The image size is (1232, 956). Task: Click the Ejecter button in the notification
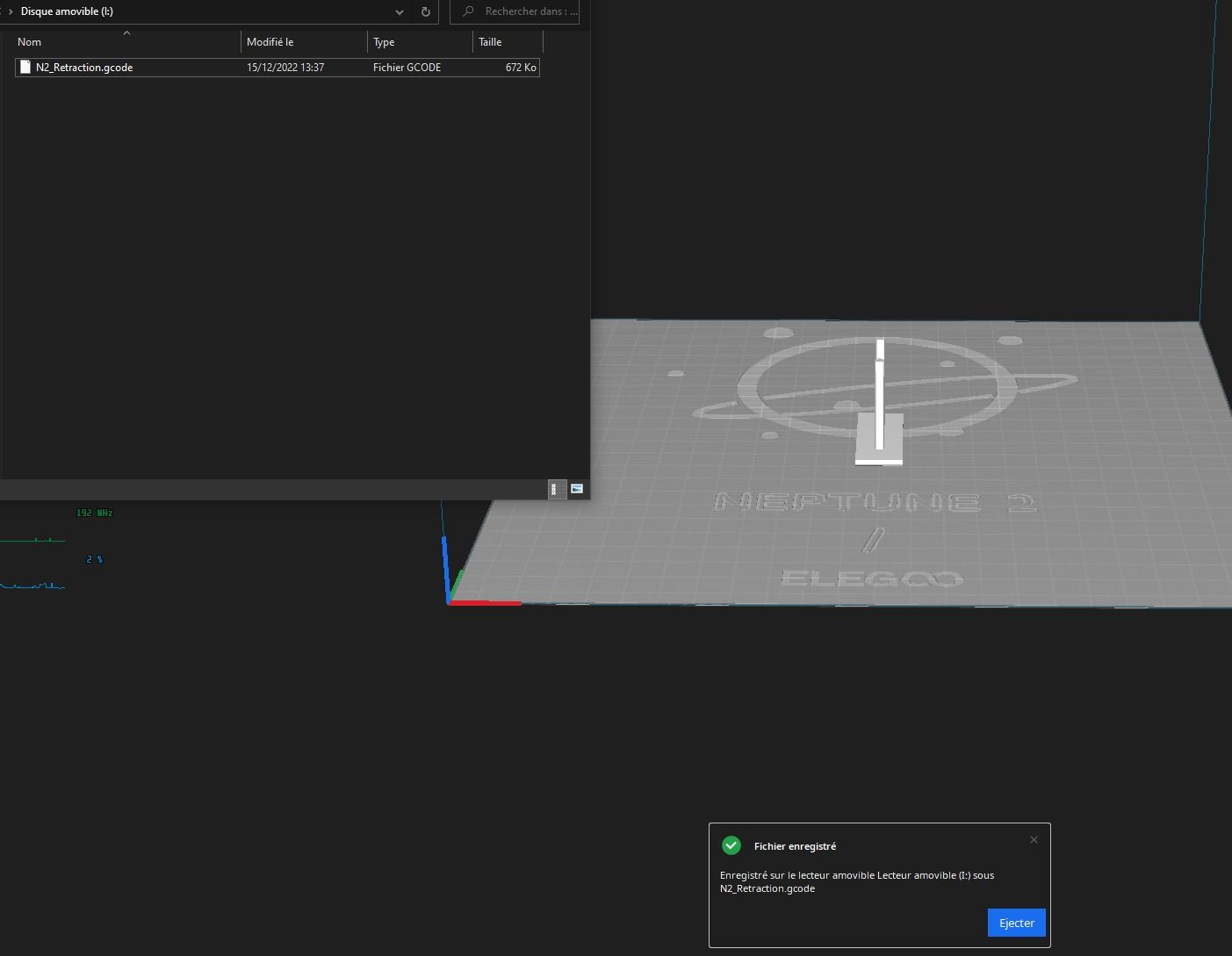(1016, 923)
